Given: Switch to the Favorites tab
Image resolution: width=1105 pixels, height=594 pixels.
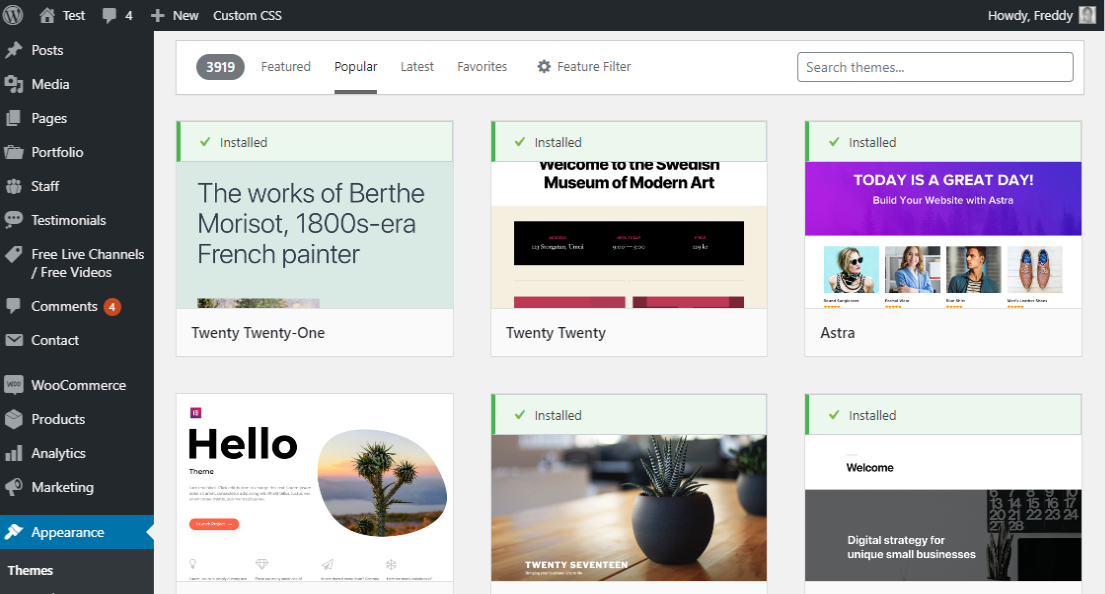Looking at the screenshot, I should pyautogui.click(x=482, y=66).
